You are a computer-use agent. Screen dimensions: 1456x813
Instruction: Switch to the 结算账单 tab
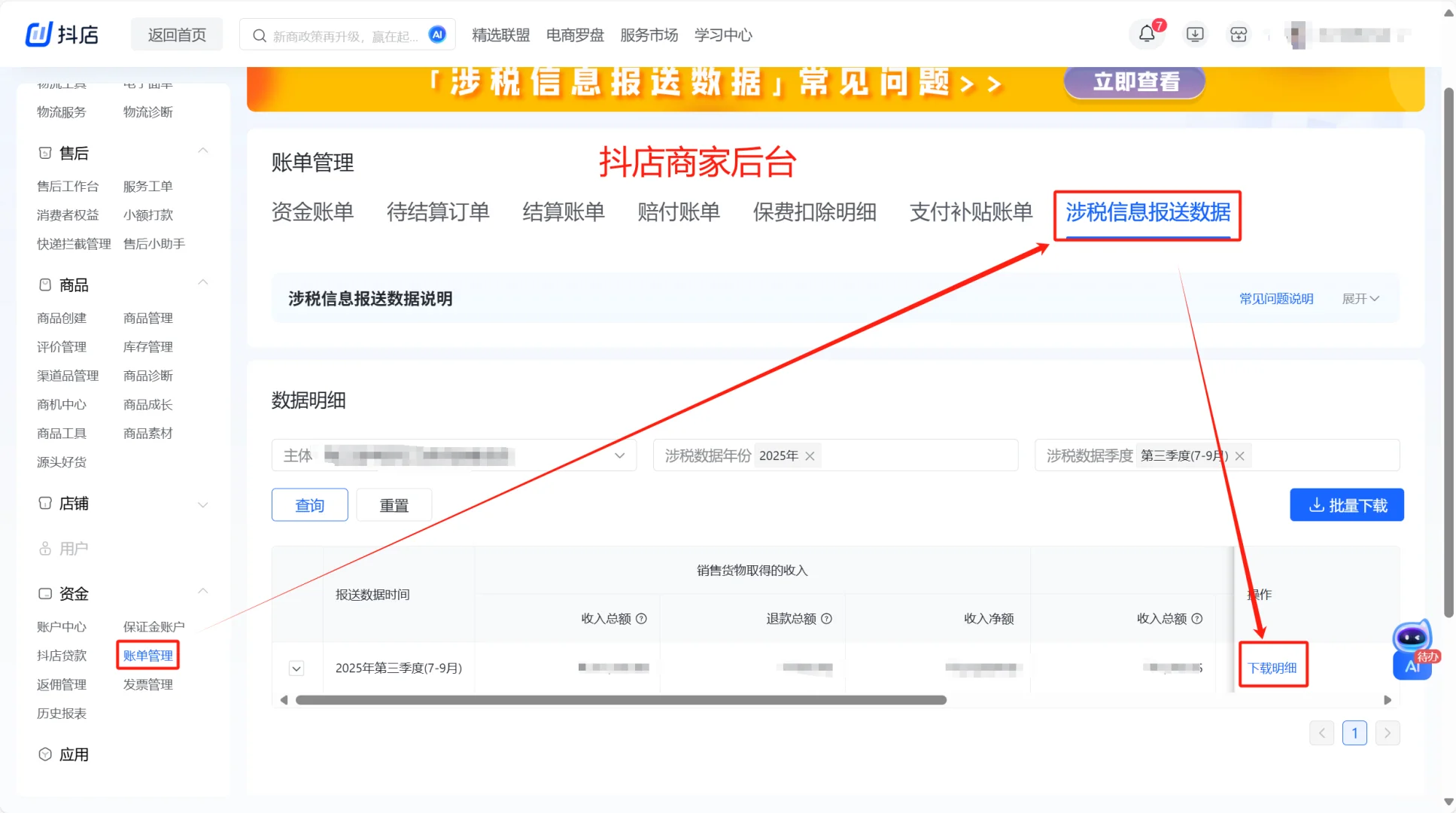click(x=564, y=212)
